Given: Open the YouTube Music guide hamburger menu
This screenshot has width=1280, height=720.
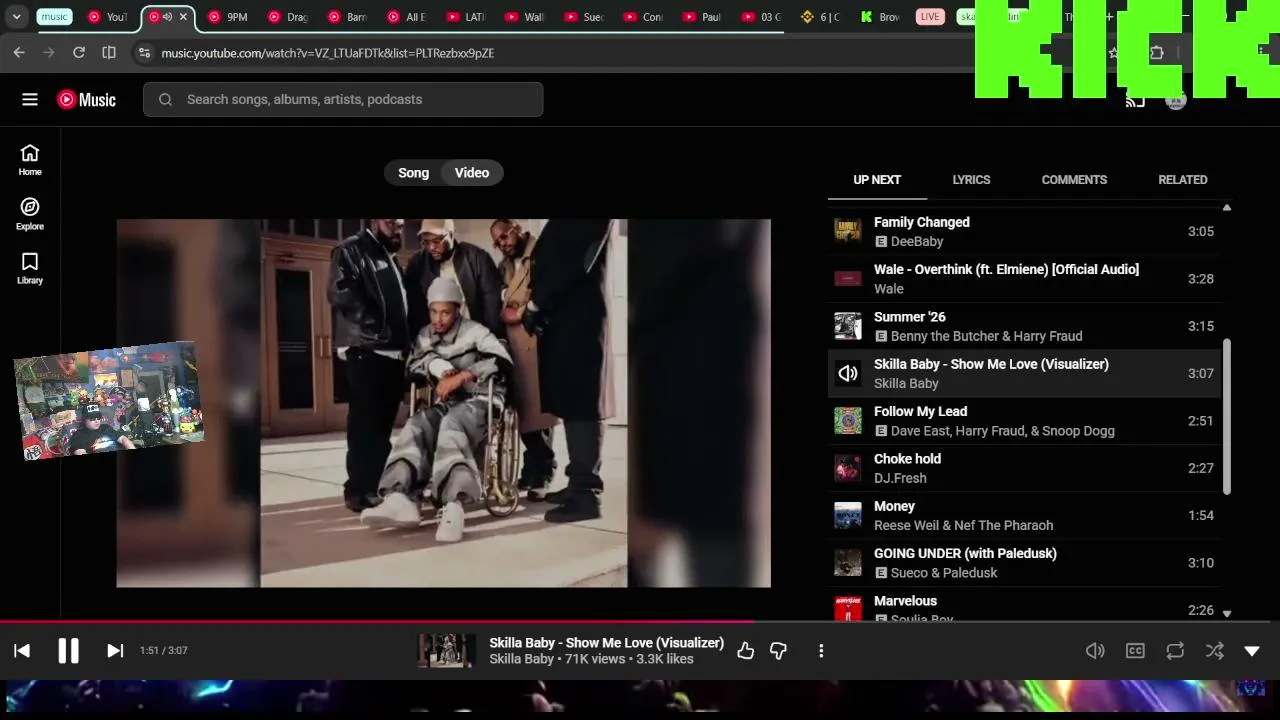Looking at the screenshot, I should pyautogui.click(x=30, y=99).
